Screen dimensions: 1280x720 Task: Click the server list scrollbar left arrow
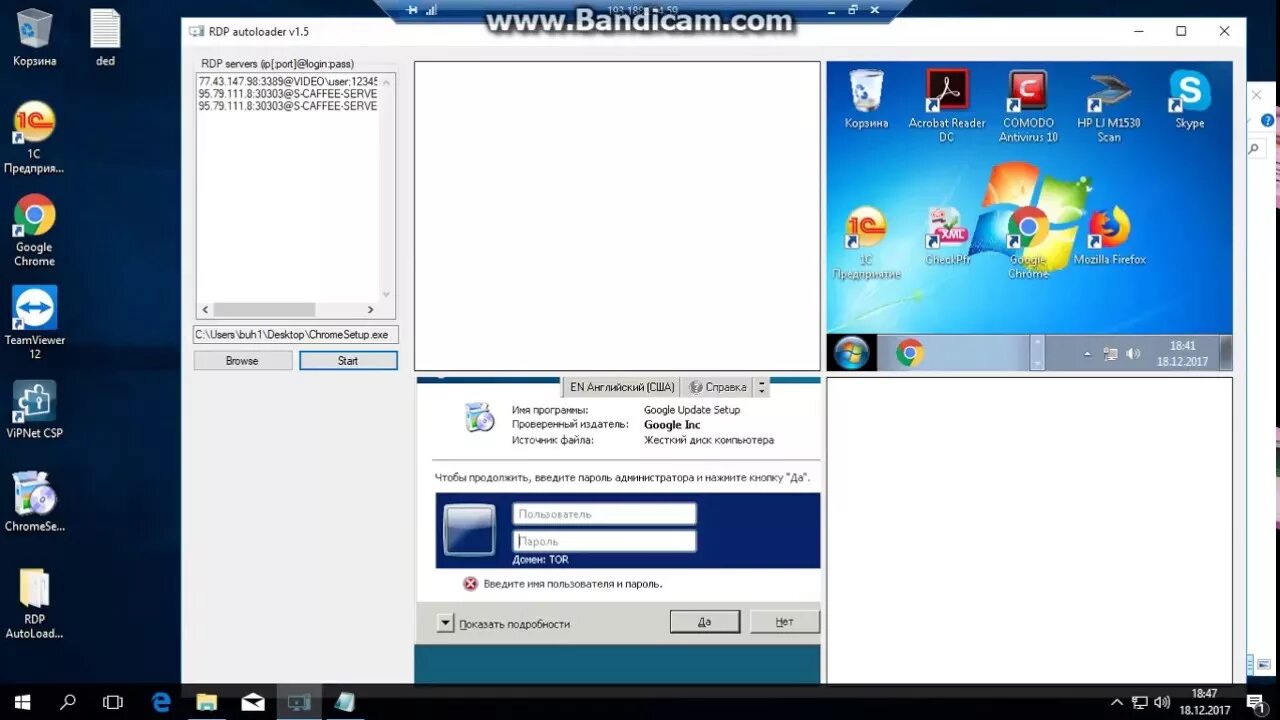pyautogui.click(x=206, y=310)
